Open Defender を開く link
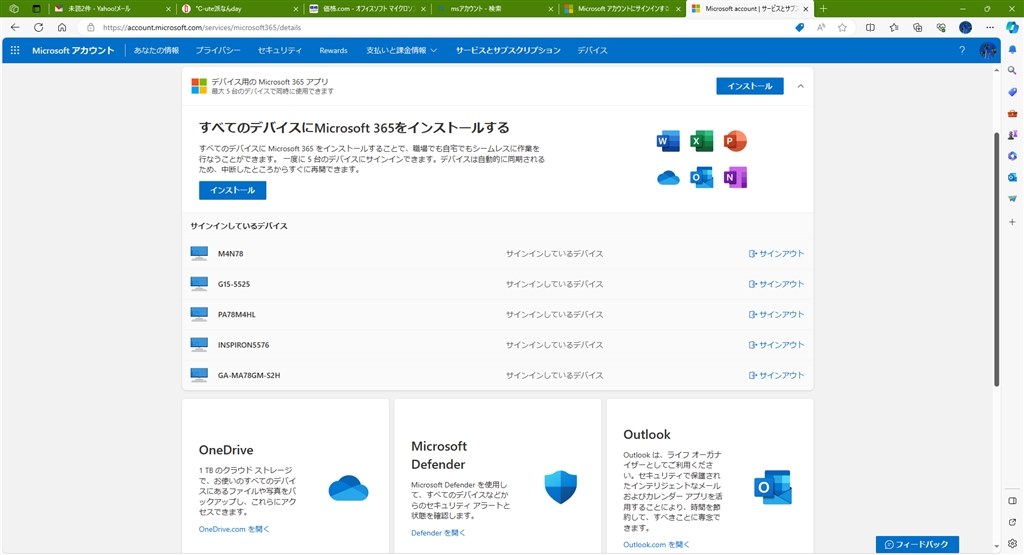1024x555 pixels. point(438,533)
